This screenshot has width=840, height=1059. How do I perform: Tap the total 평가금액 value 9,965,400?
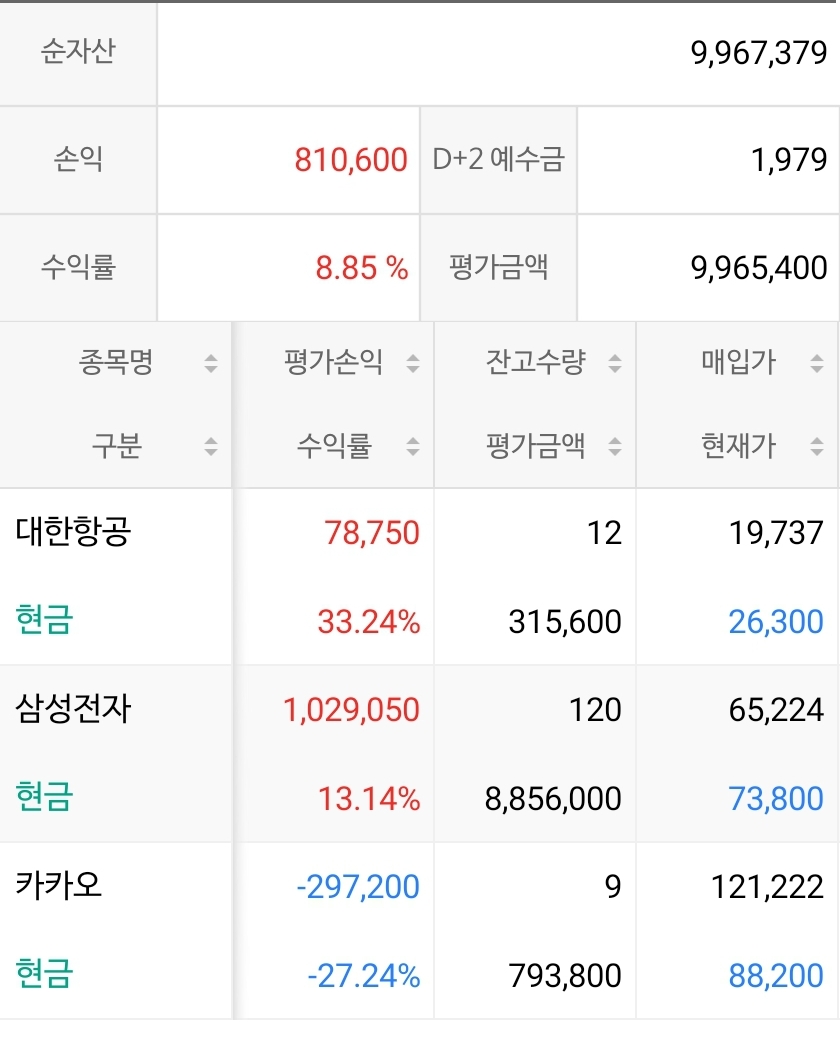pos(758,268)
